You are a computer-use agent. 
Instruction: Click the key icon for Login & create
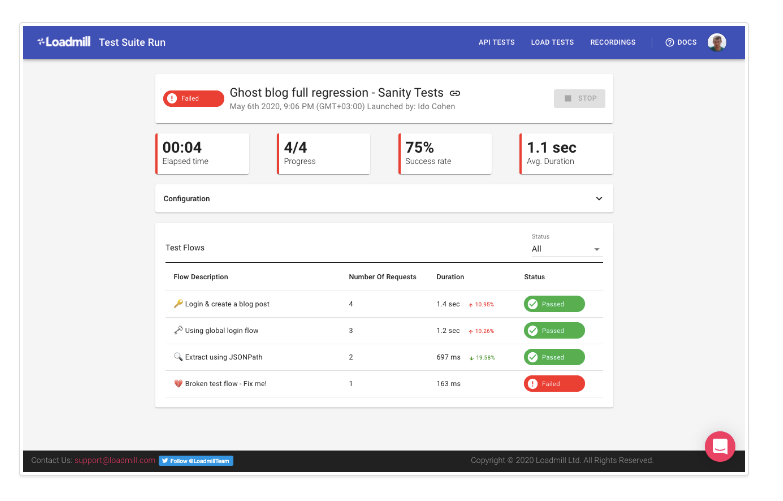tap(178, 304)
